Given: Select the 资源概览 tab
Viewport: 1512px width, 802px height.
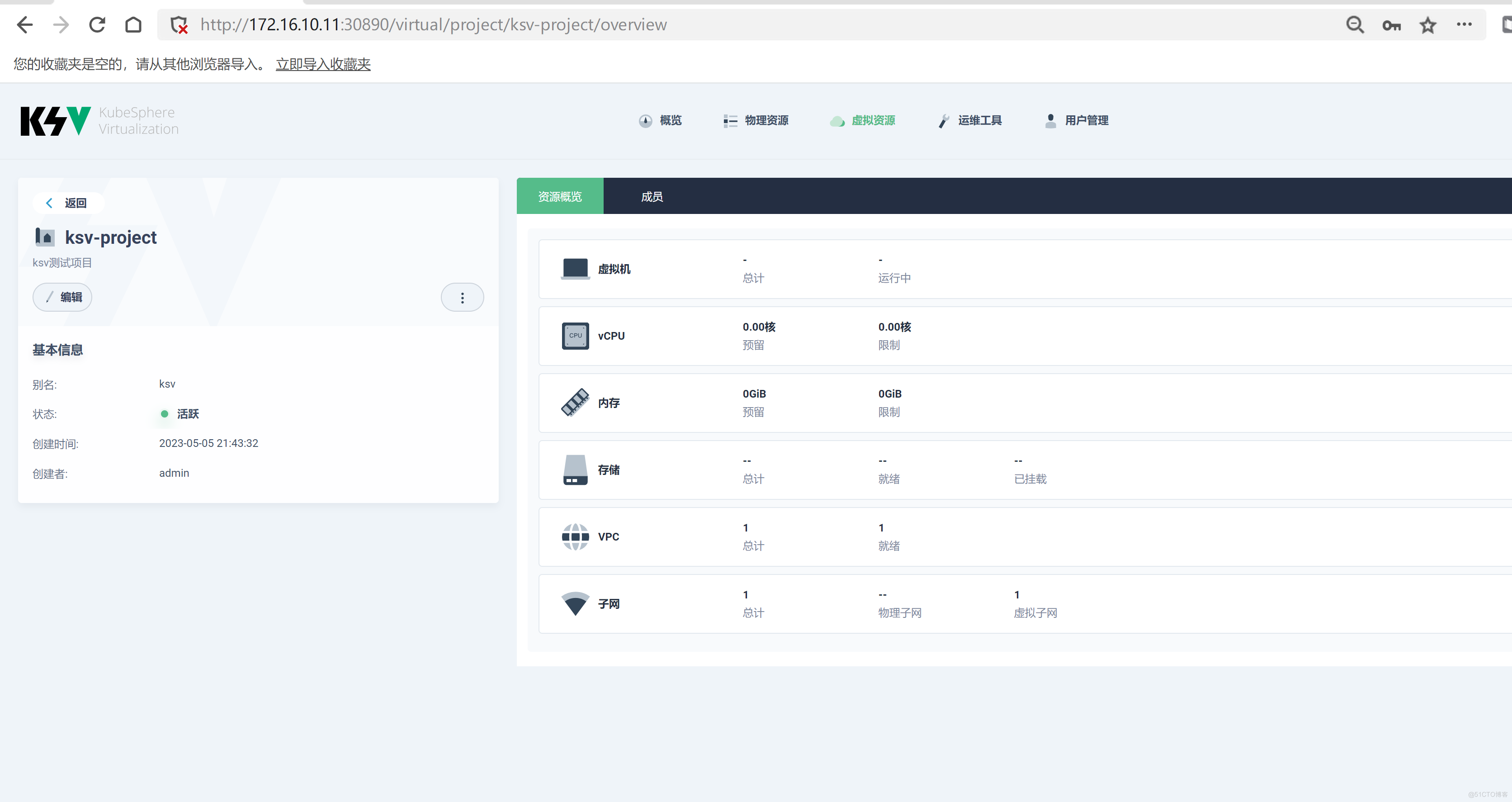Looking at the screenshot, I should pyautogui.click(x=560, y=196).
